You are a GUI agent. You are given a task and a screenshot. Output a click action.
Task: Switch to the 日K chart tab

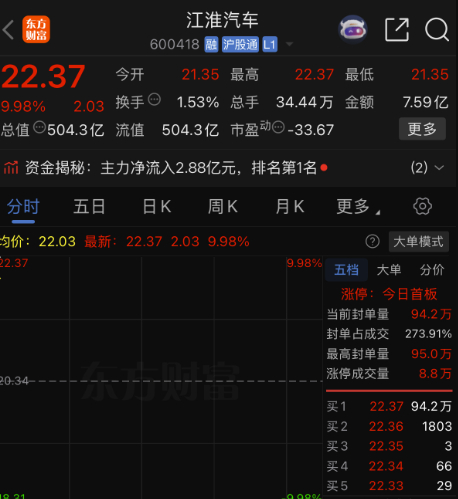pyautogui.click(x=157, y=207)
